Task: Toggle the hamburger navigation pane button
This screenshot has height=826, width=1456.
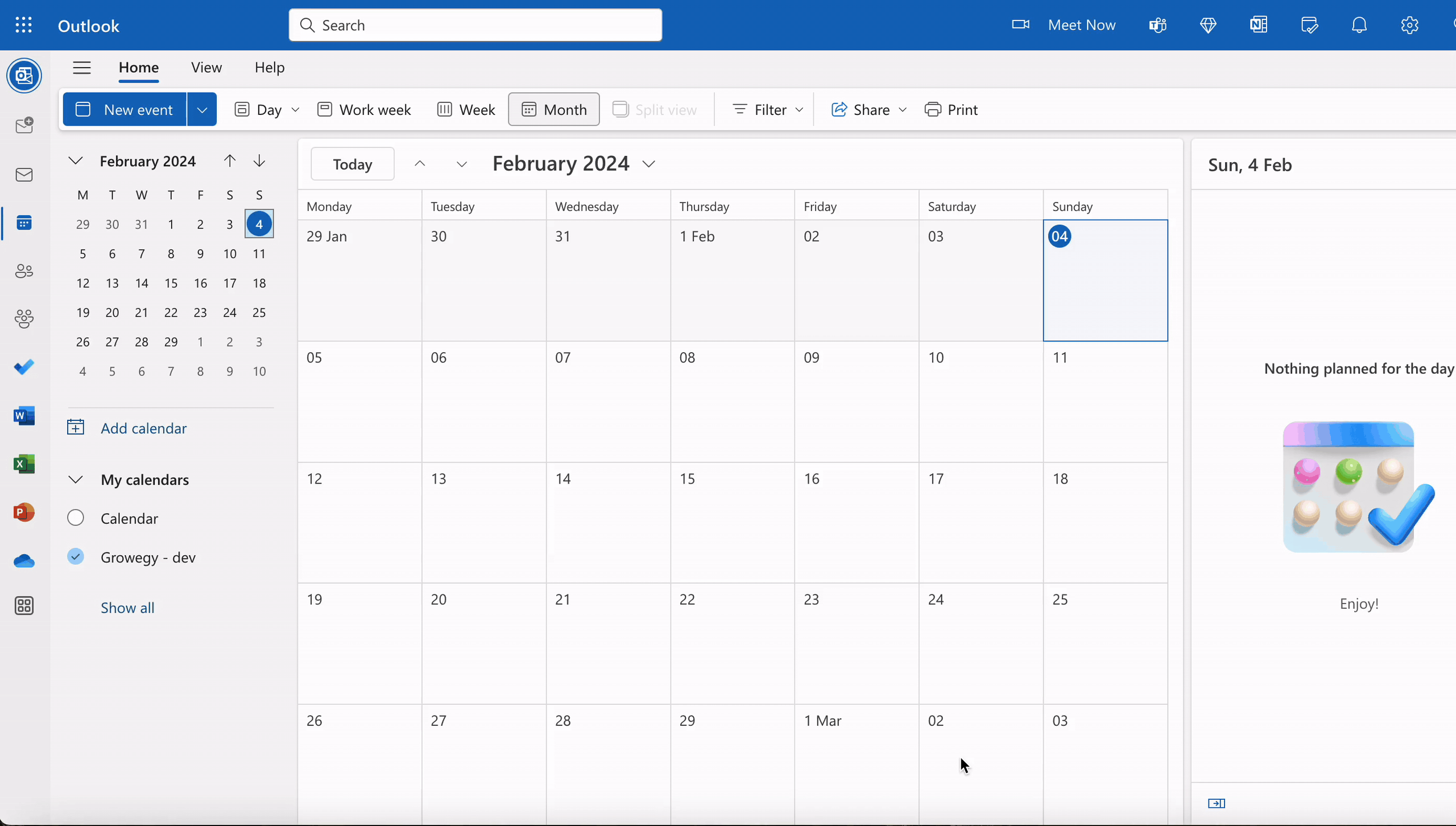Action: pyautogui.click(x=82, y=68)
